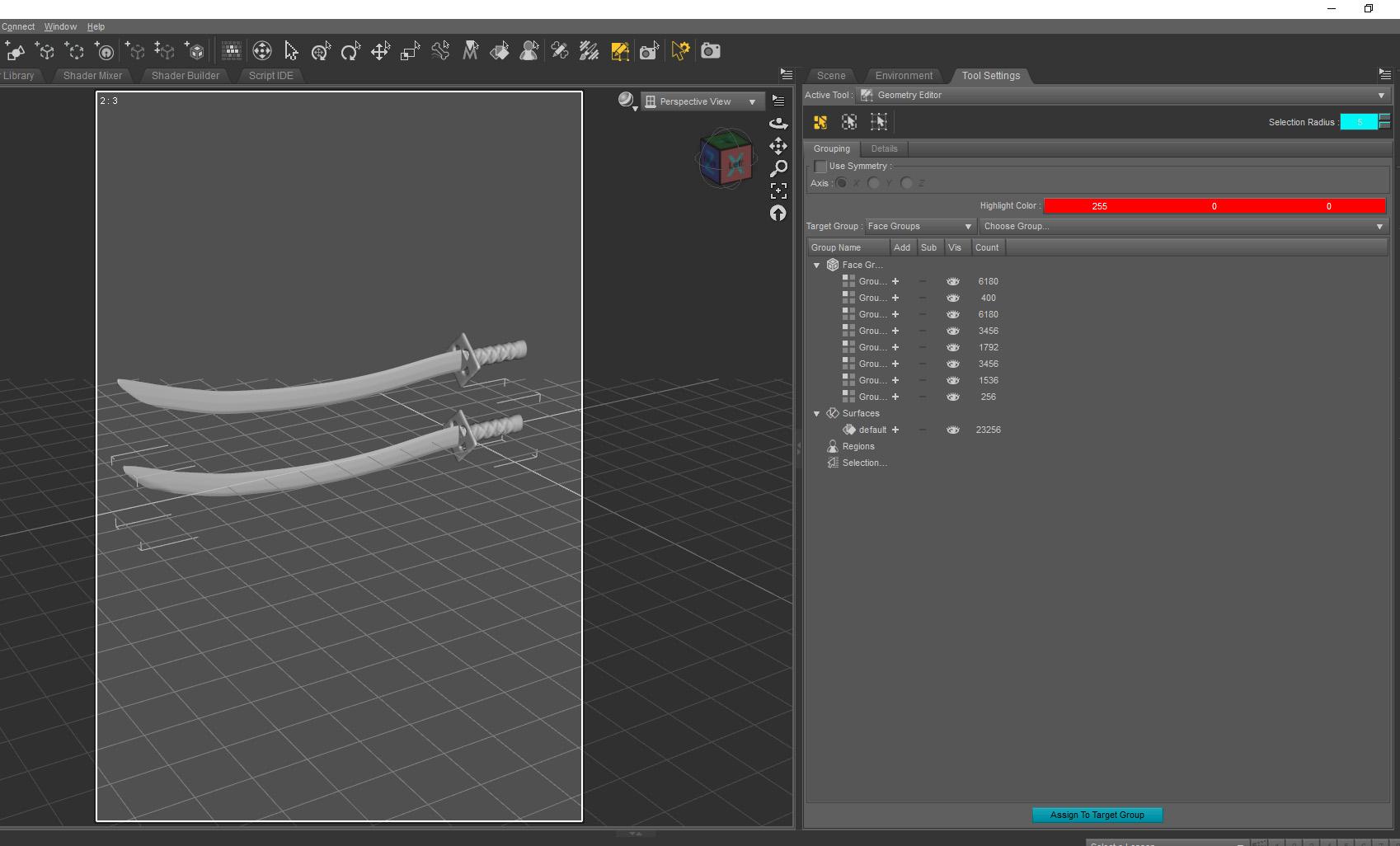
Task: Select lasso selection mode in Tool Settings
Action: [x=879, y=122]
